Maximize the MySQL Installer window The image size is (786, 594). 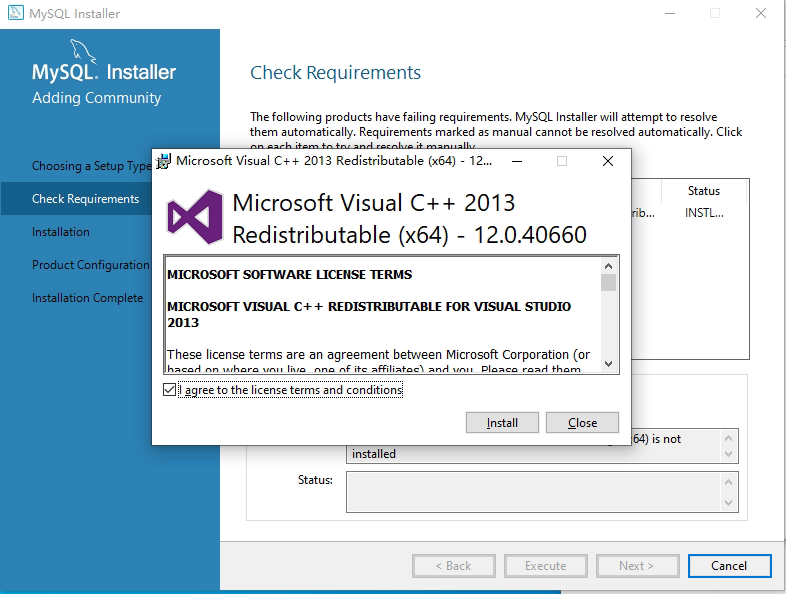(x=715, y=14)
